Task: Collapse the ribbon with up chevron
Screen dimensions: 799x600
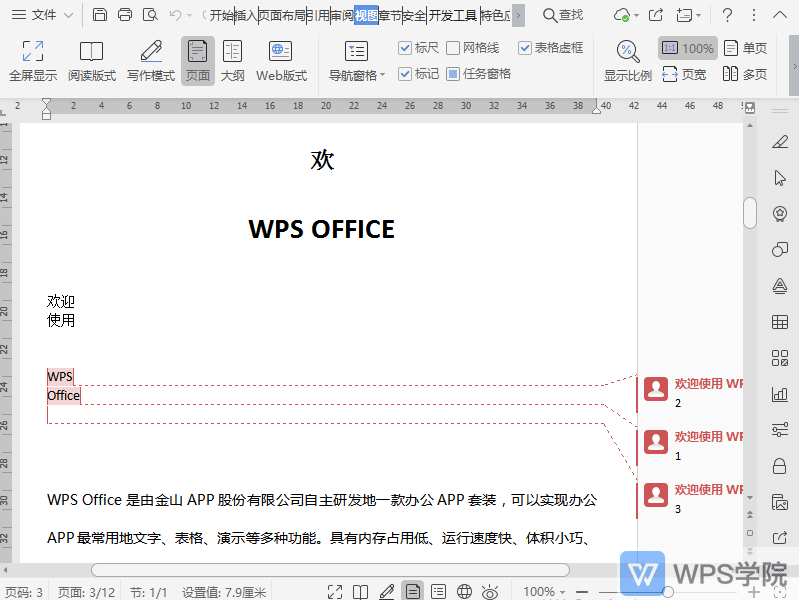Action: point(780,15)
